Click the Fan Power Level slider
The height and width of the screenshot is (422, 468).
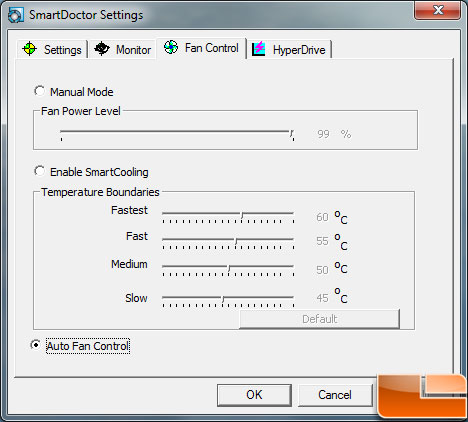177,135
